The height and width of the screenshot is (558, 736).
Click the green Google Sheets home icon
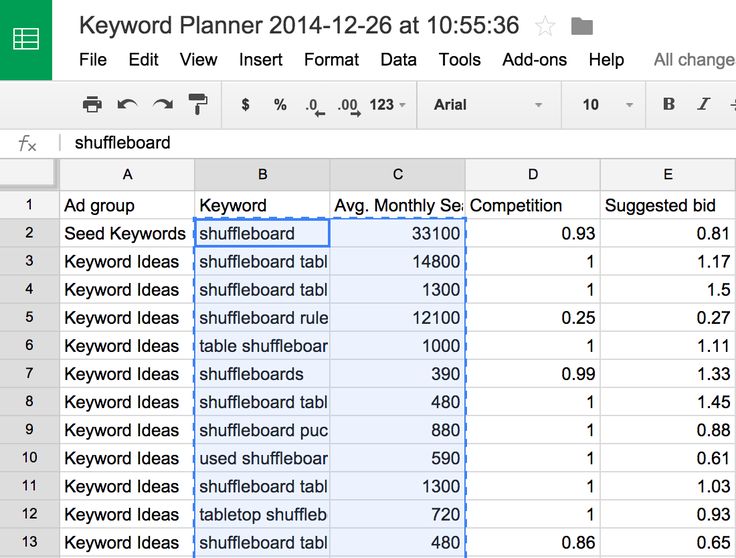(x=26, y=40)
